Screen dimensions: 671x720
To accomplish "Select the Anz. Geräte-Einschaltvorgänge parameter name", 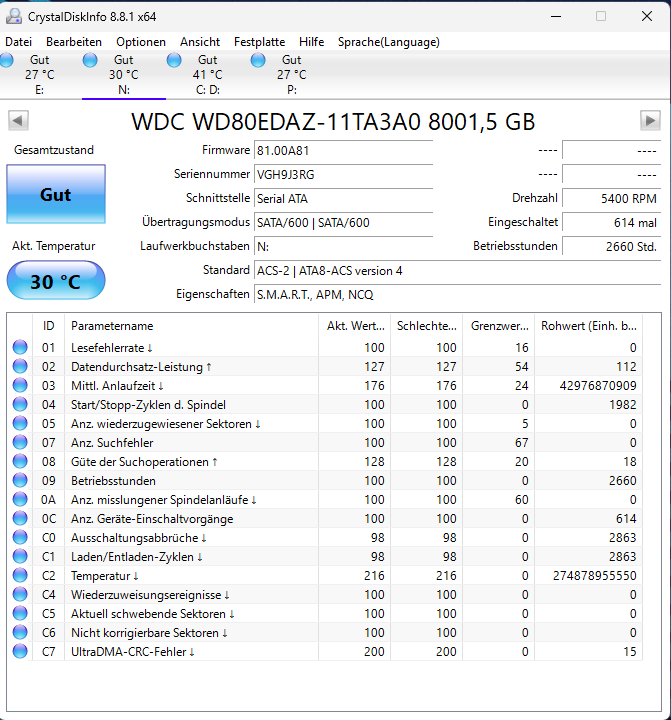I will pyautogui.click(x=152, y=519).
